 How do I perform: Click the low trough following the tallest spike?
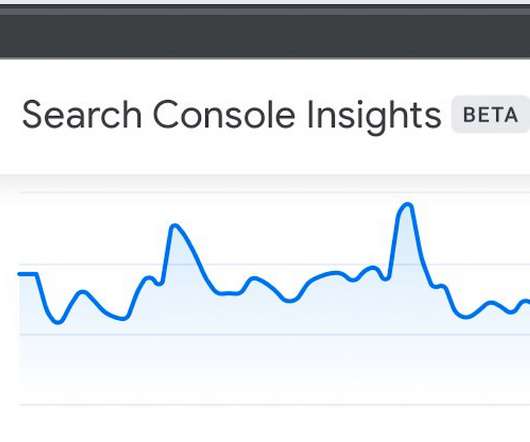(466, 316)
